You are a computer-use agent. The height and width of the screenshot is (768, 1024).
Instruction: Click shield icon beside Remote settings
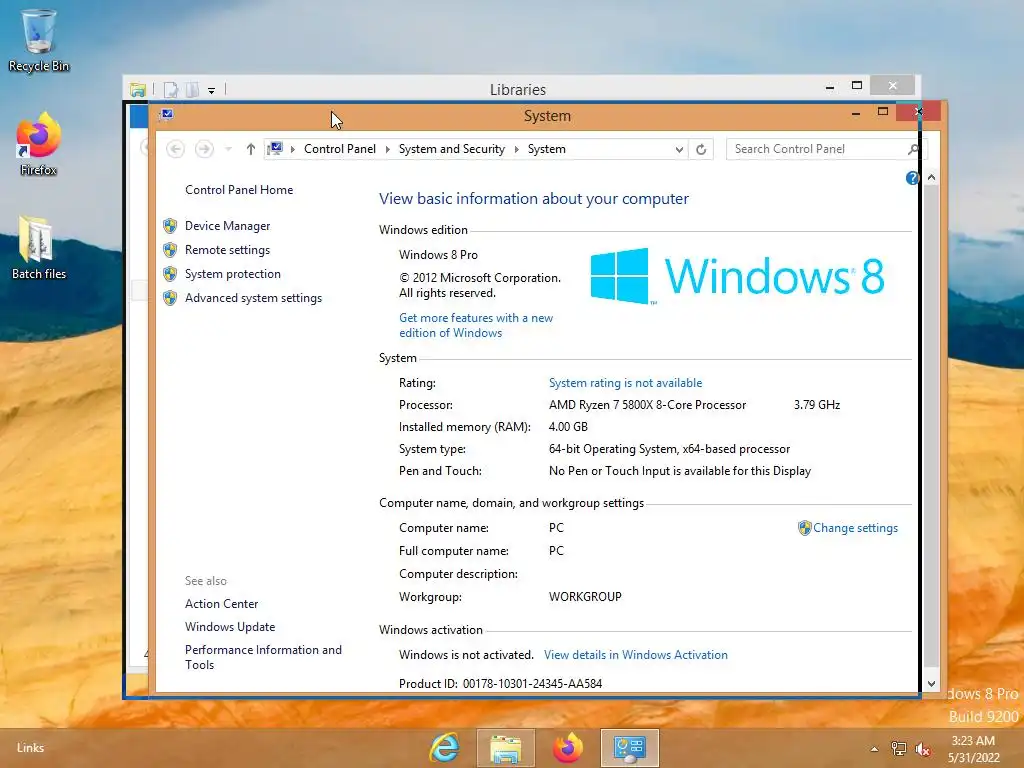tap(170, 250)
